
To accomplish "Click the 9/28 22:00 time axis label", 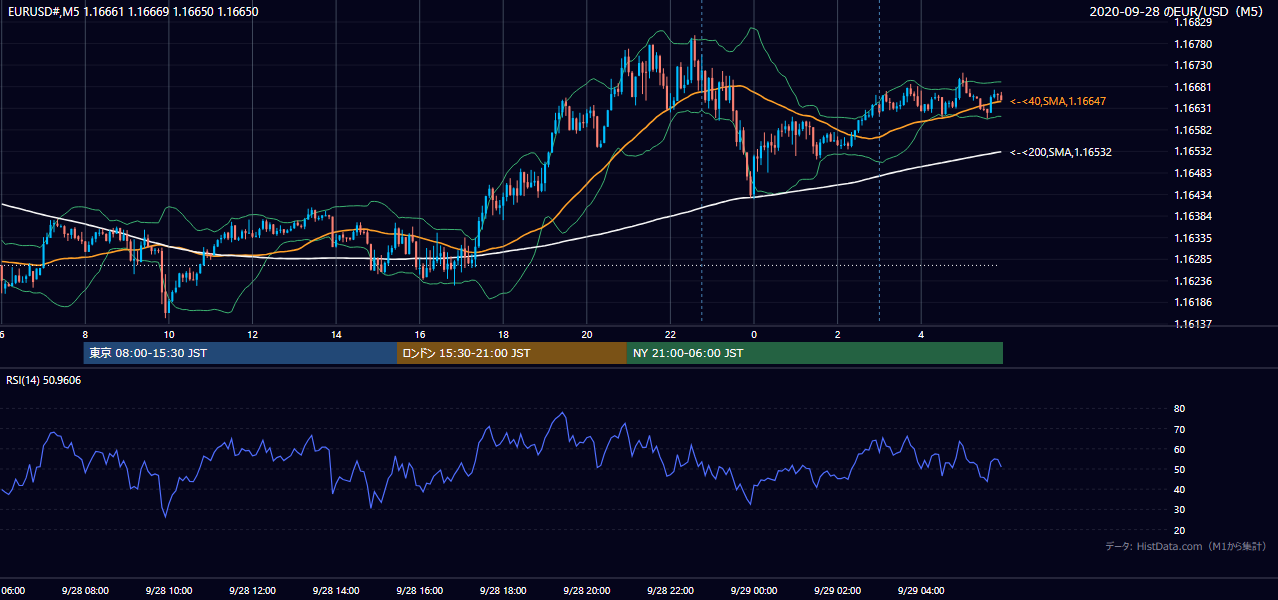I will click(670, 590).
